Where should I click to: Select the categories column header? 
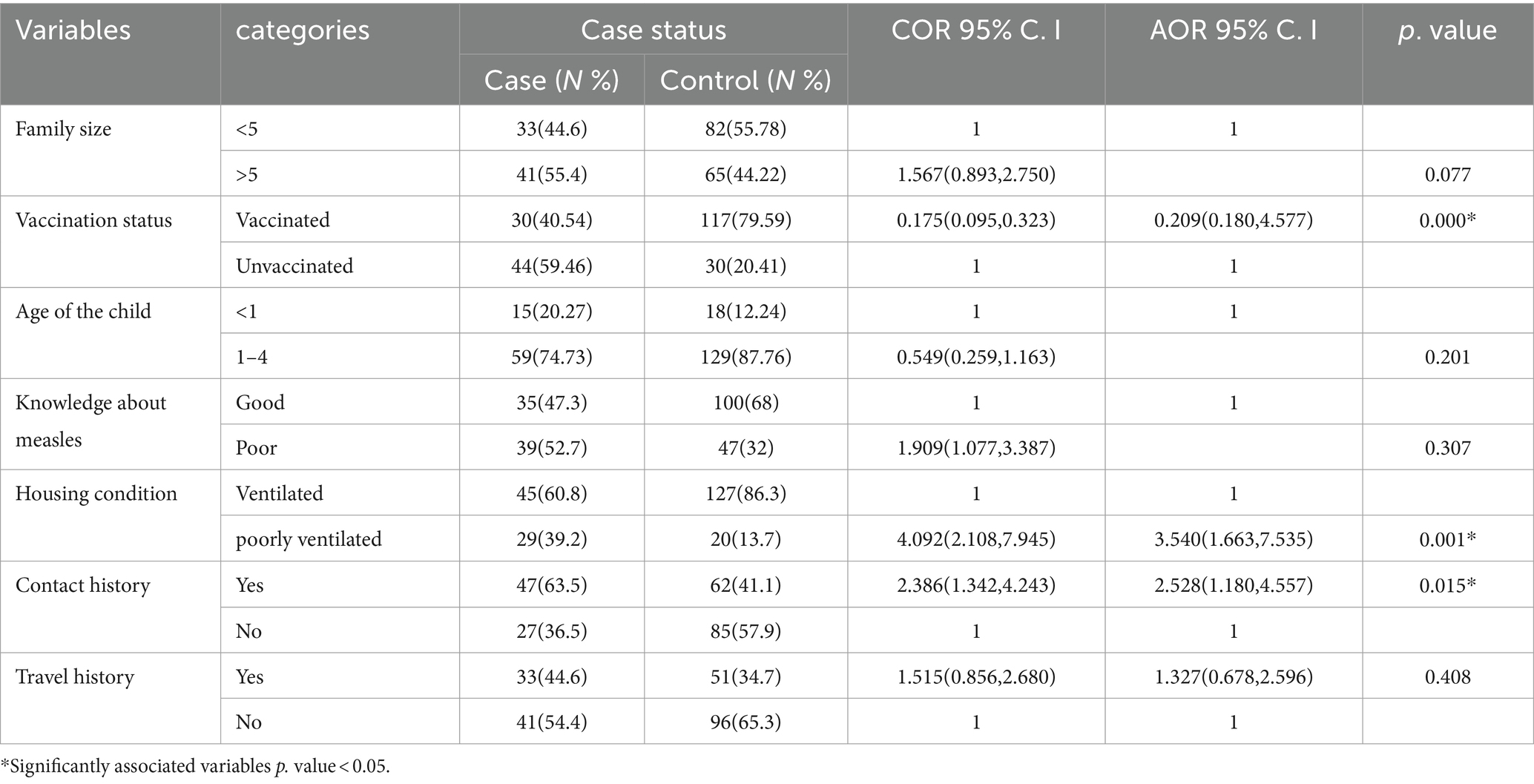(303, 30)
